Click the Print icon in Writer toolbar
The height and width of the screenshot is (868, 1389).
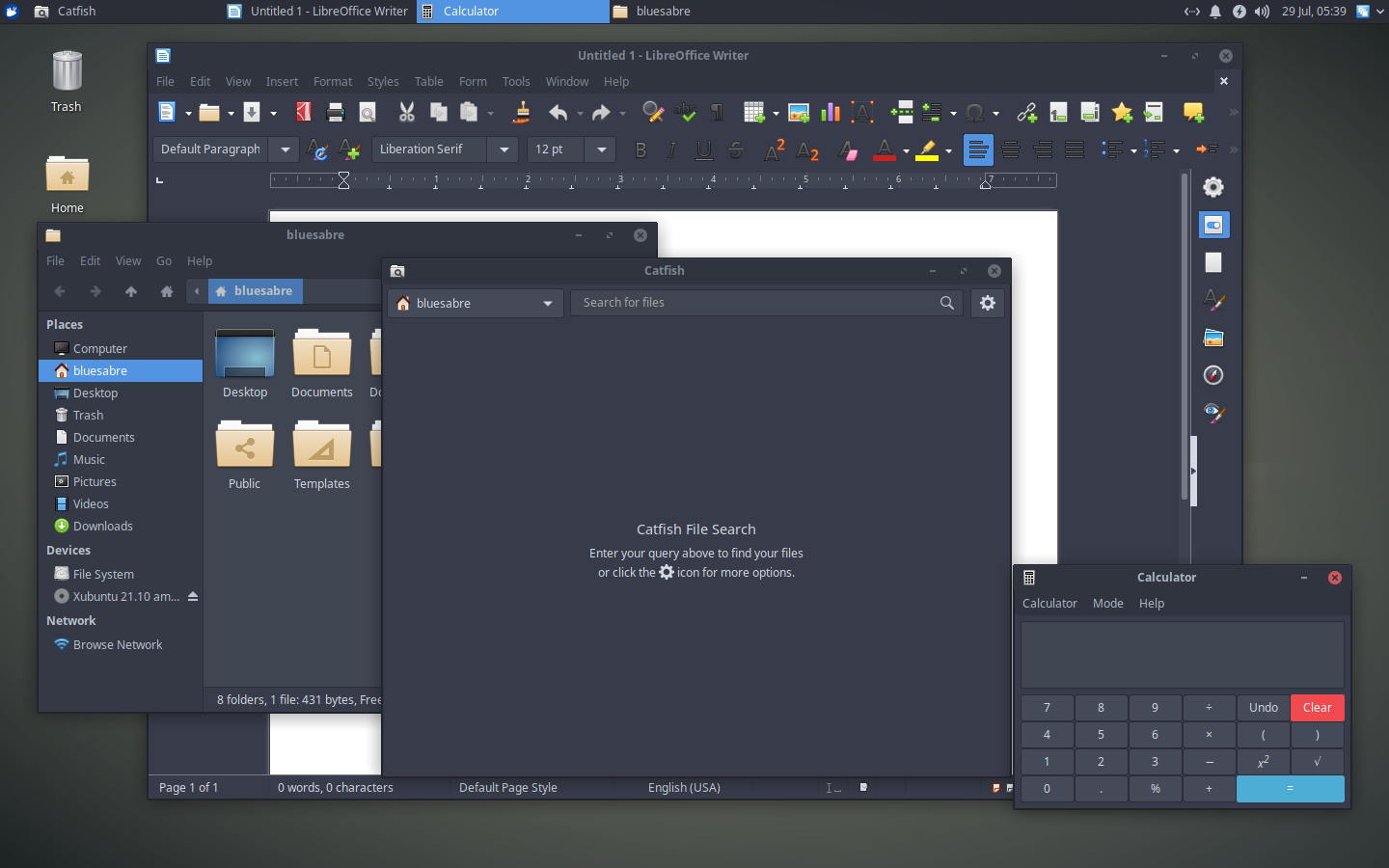[x=336, y=112]
